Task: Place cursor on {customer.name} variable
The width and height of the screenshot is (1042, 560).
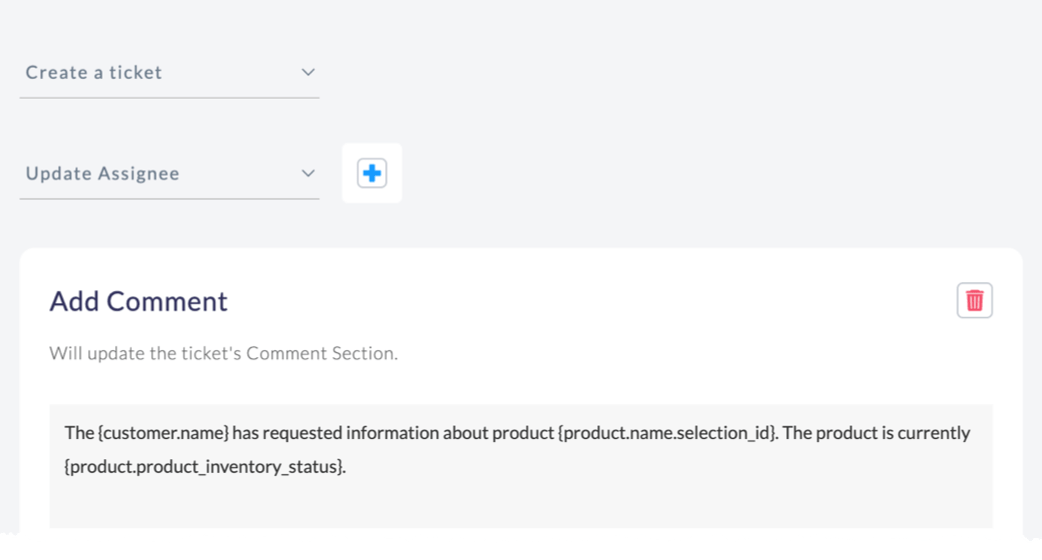Action: [163, 433]
